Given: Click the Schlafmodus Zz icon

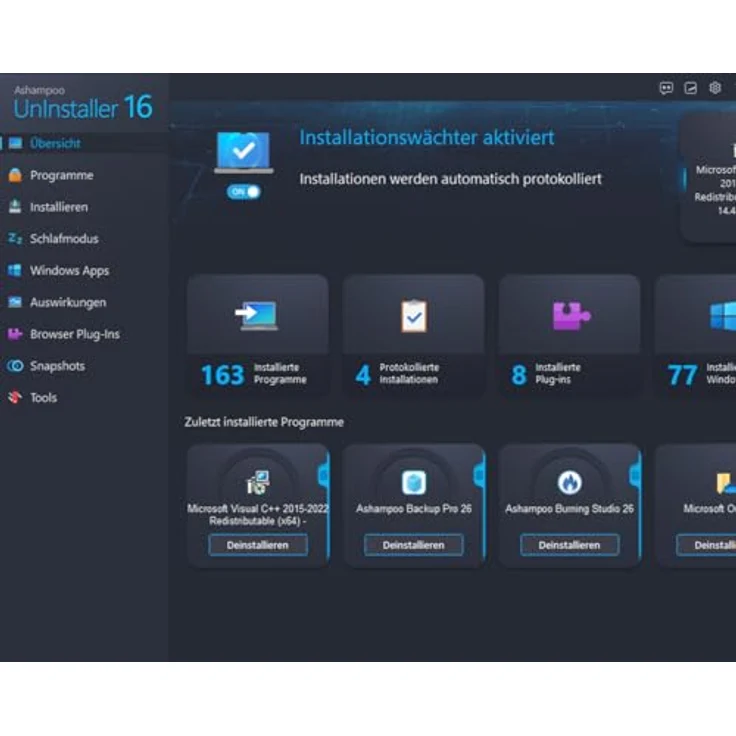Looking at the screenshot, I should tap(15, 238).
